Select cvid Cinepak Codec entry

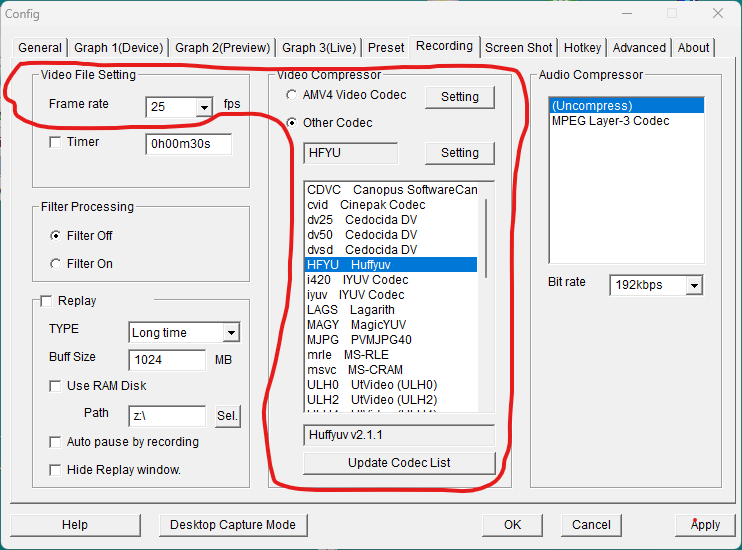[x=391, y=205]
